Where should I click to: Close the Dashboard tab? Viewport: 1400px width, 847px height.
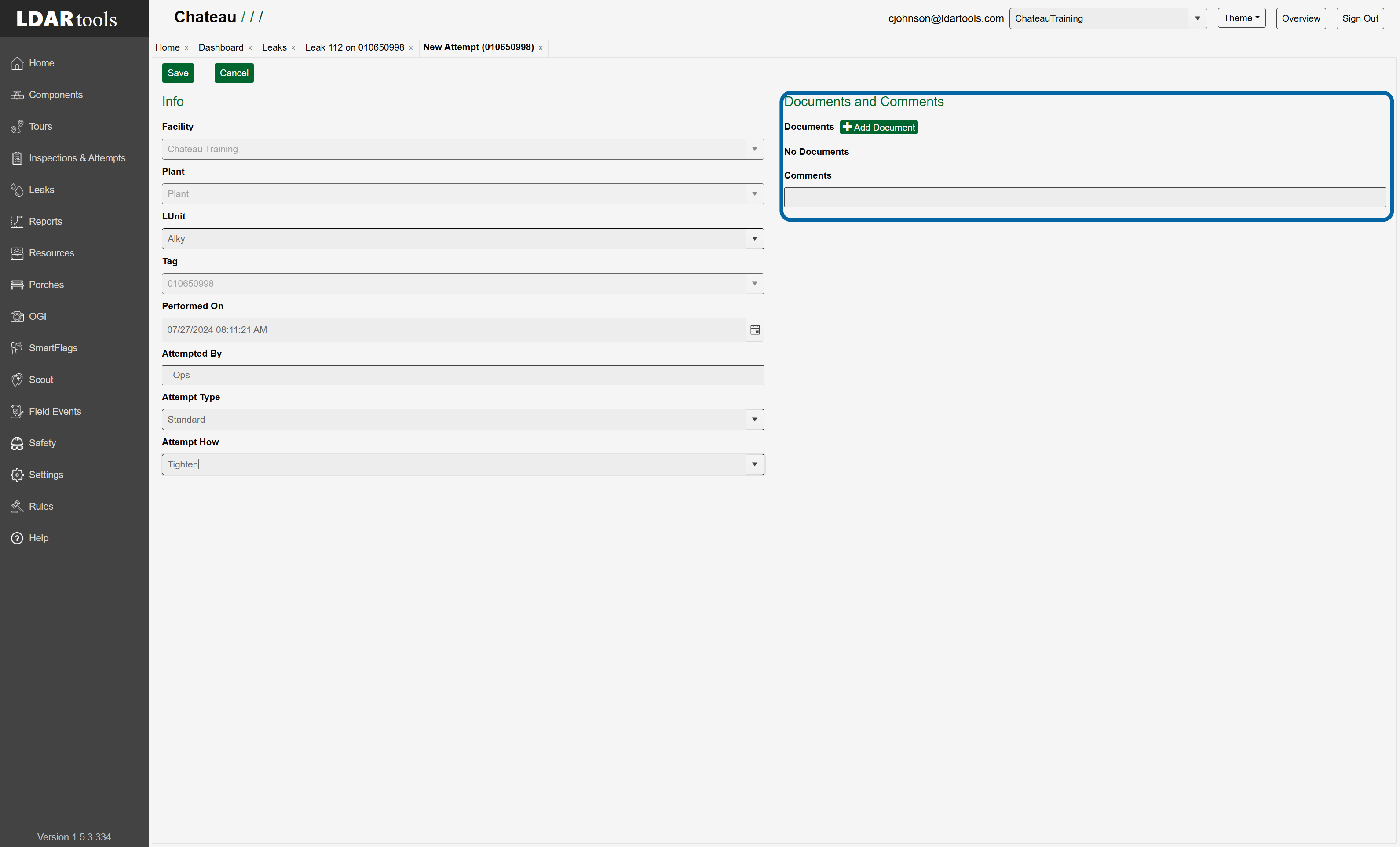coord(250,48)
